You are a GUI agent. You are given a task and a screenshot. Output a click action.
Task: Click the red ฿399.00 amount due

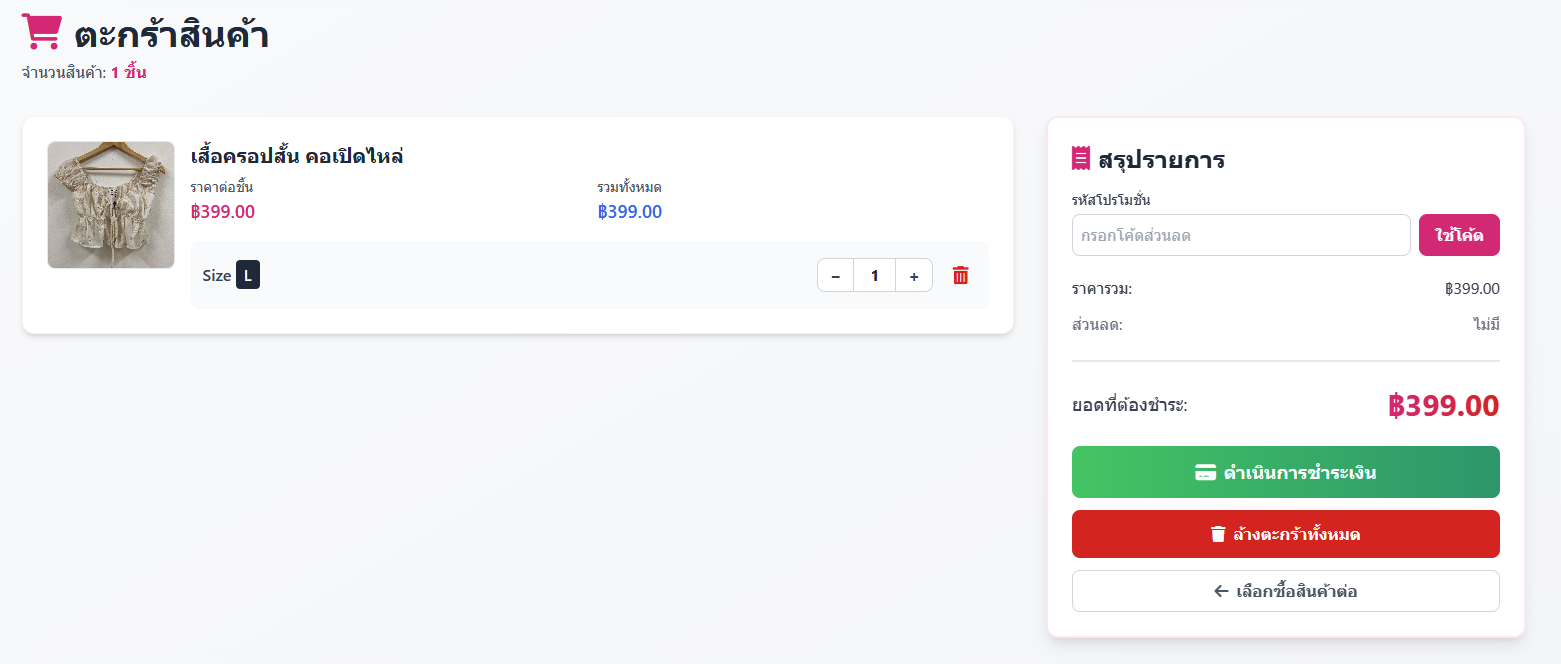(1443, 406)
